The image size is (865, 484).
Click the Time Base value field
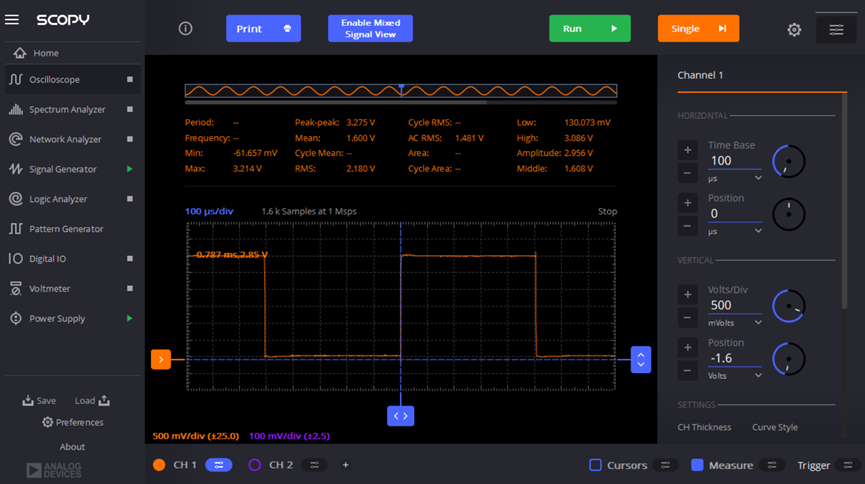(735, 161)
